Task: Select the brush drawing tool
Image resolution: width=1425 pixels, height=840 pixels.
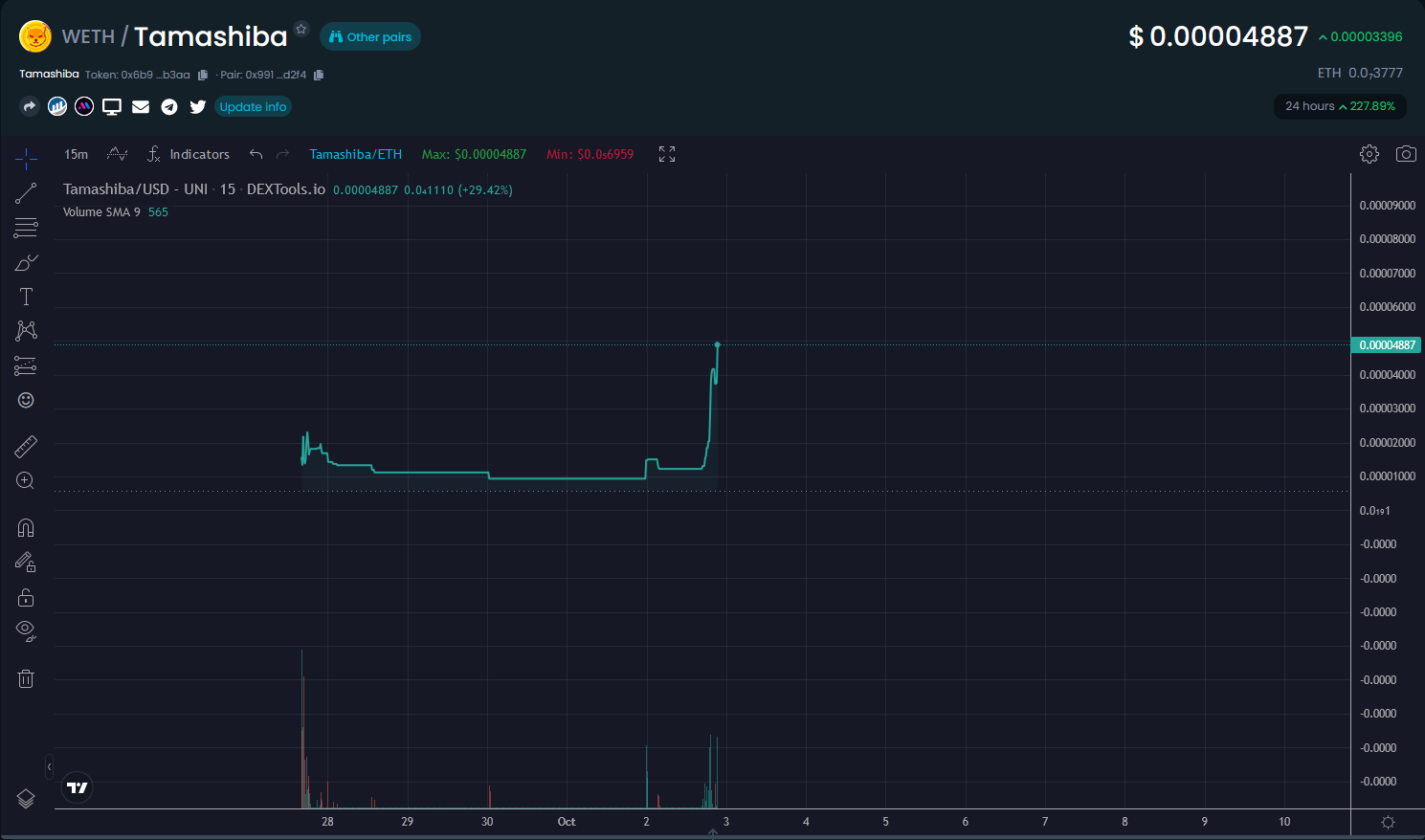Action: click(25, 262)
